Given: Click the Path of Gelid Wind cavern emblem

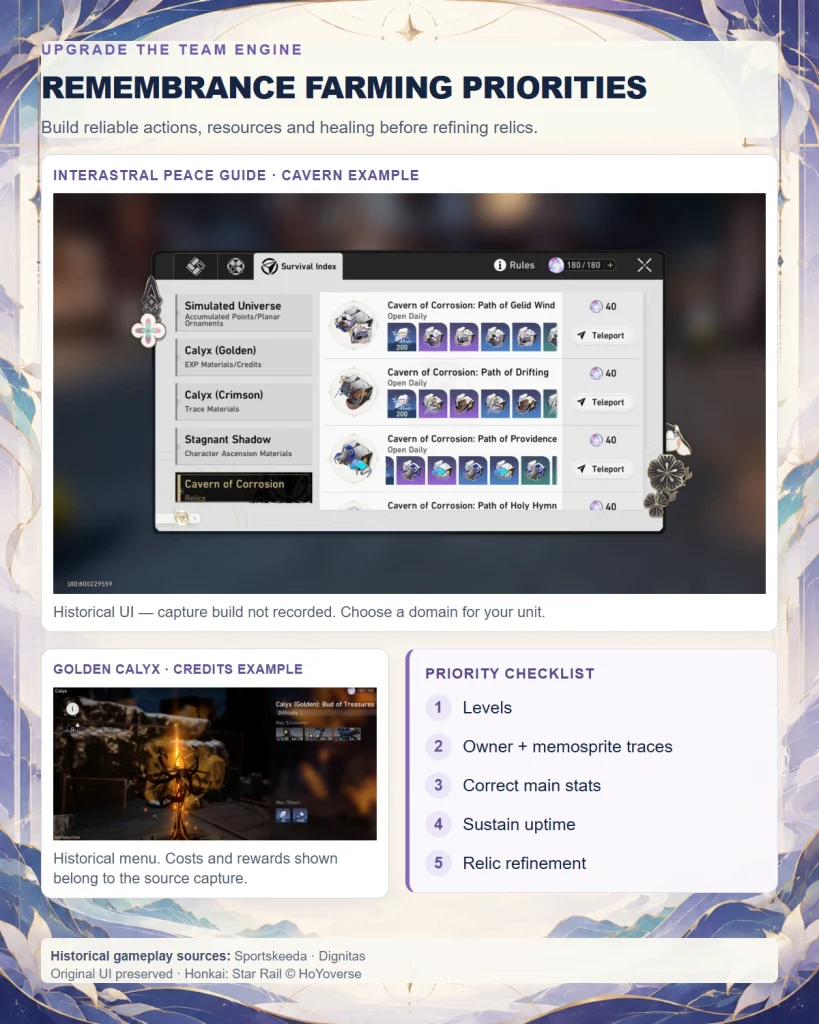Looking at the screenshot, I should click(353, 324).
